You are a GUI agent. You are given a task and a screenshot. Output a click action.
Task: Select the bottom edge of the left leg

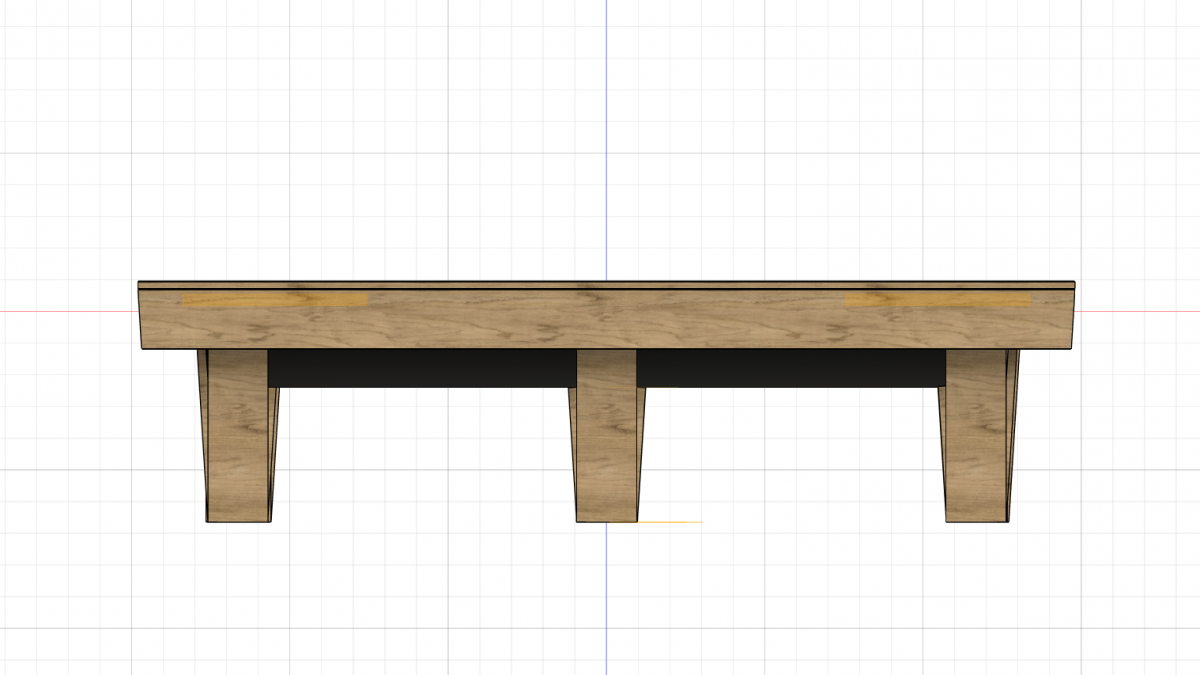238,521
